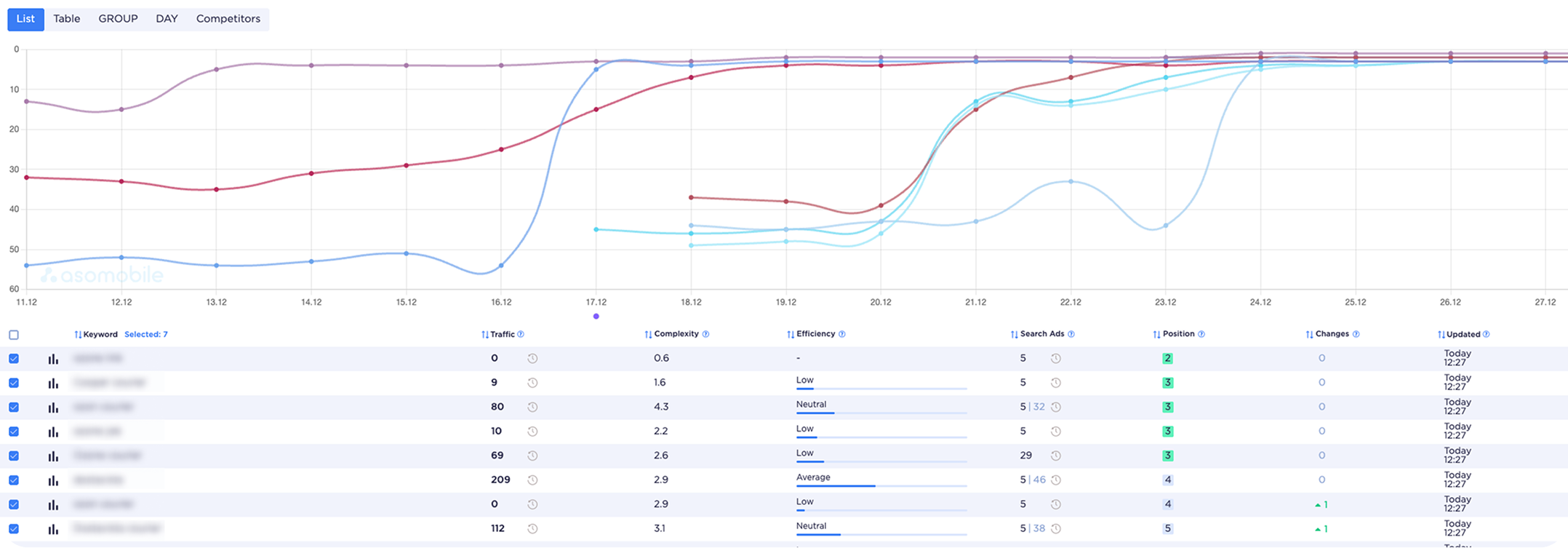Select the List view tab
The width and height of the screenshot is (1568, 548).
[25, 19]
